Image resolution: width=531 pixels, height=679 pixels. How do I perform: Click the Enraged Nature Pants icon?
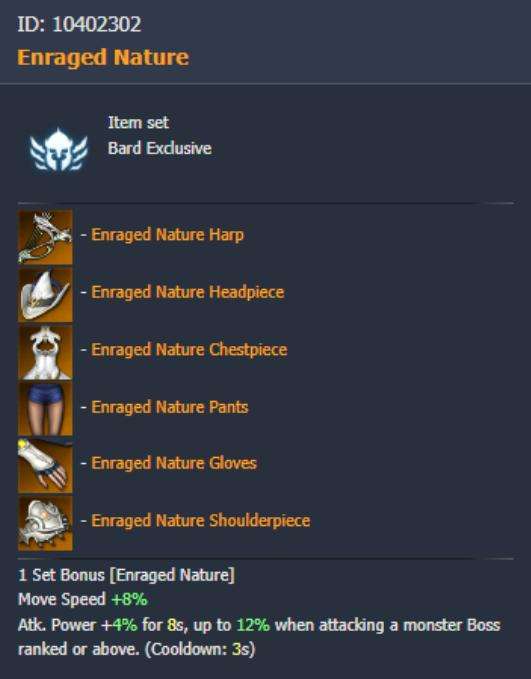pos(45,409)
